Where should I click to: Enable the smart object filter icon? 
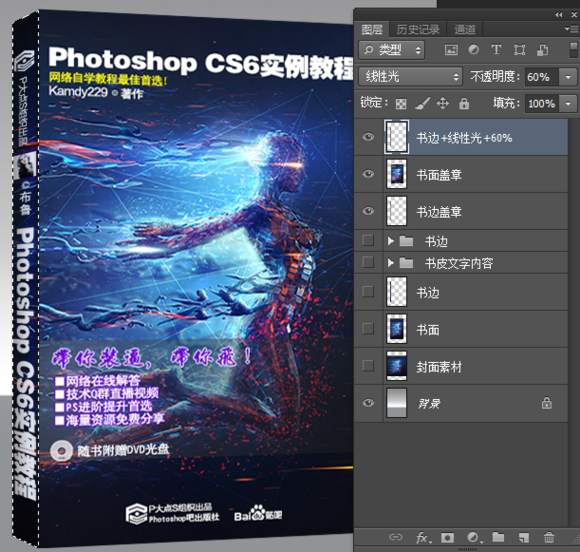tap(542, 50)
